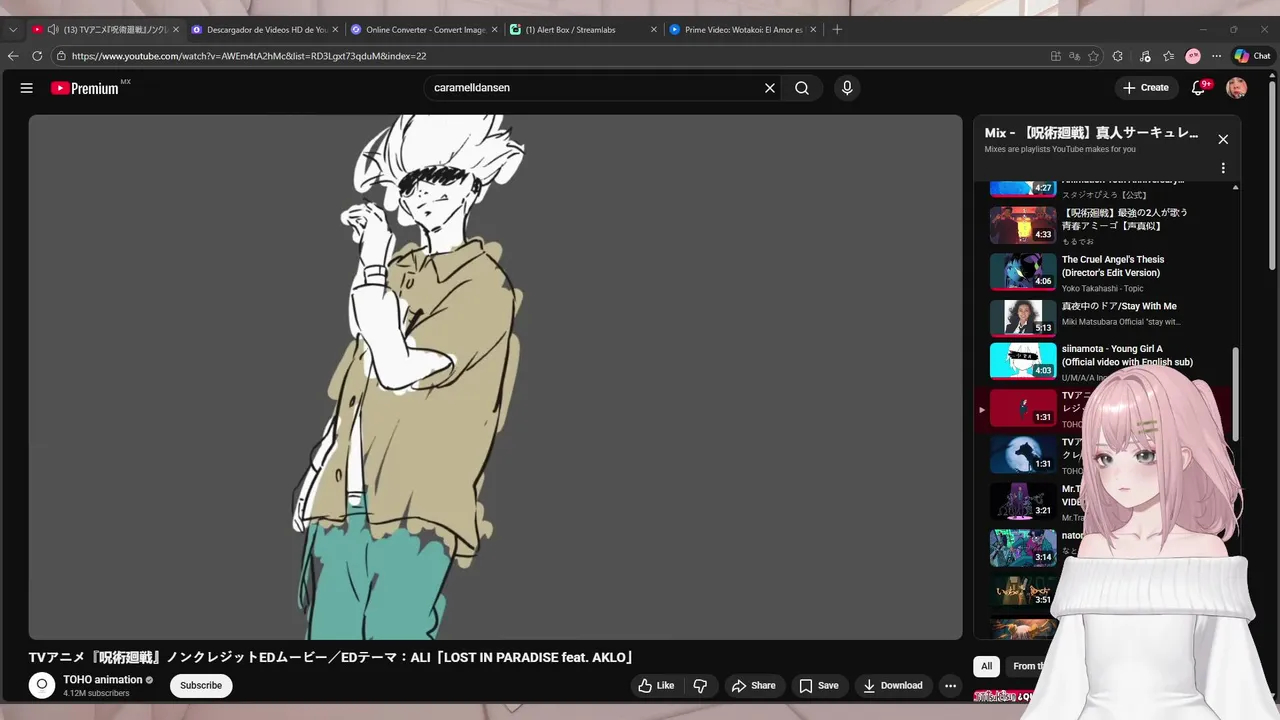The height and width of the screenshot is (720, 1280).
Task: Run search with the magnifier button
Action: point(802,88)
